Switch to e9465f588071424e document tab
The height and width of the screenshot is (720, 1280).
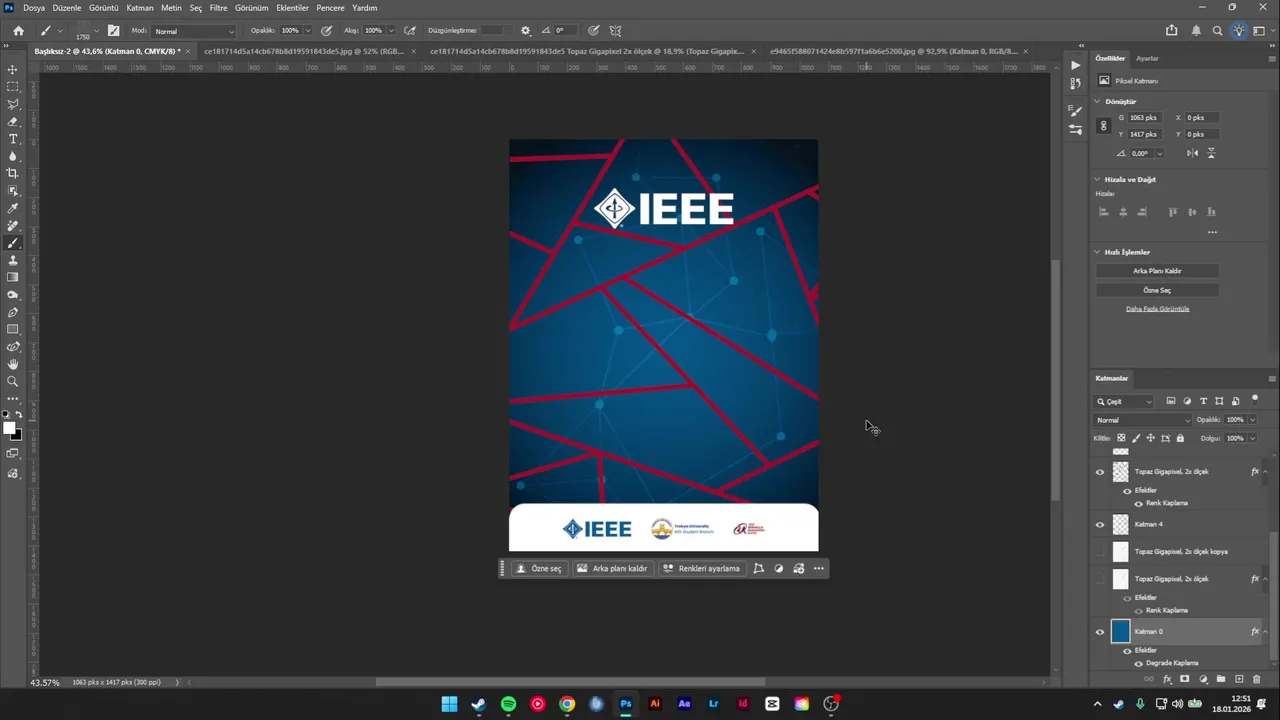pos(893,51)
